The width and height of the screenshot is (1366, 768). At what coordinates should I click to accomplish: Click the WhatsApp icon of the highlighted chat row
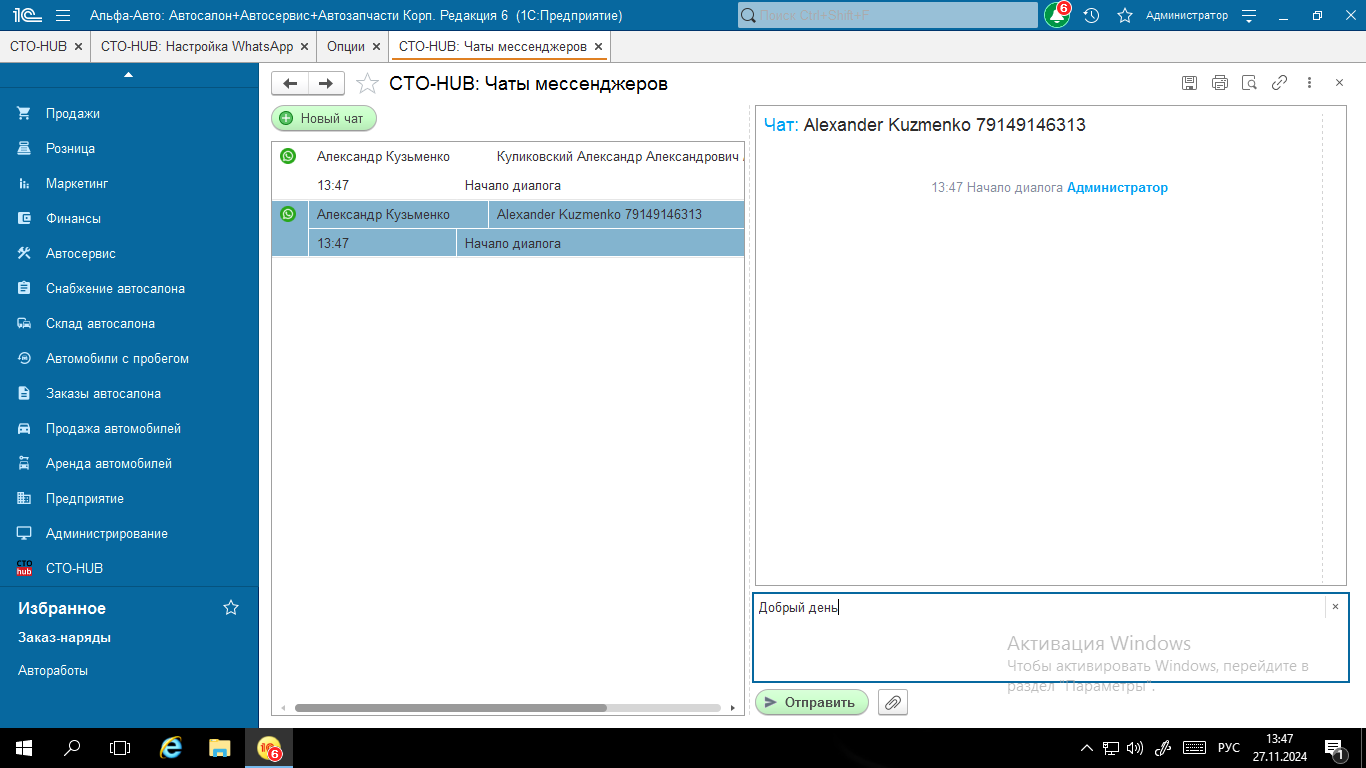tap(288, 214)
